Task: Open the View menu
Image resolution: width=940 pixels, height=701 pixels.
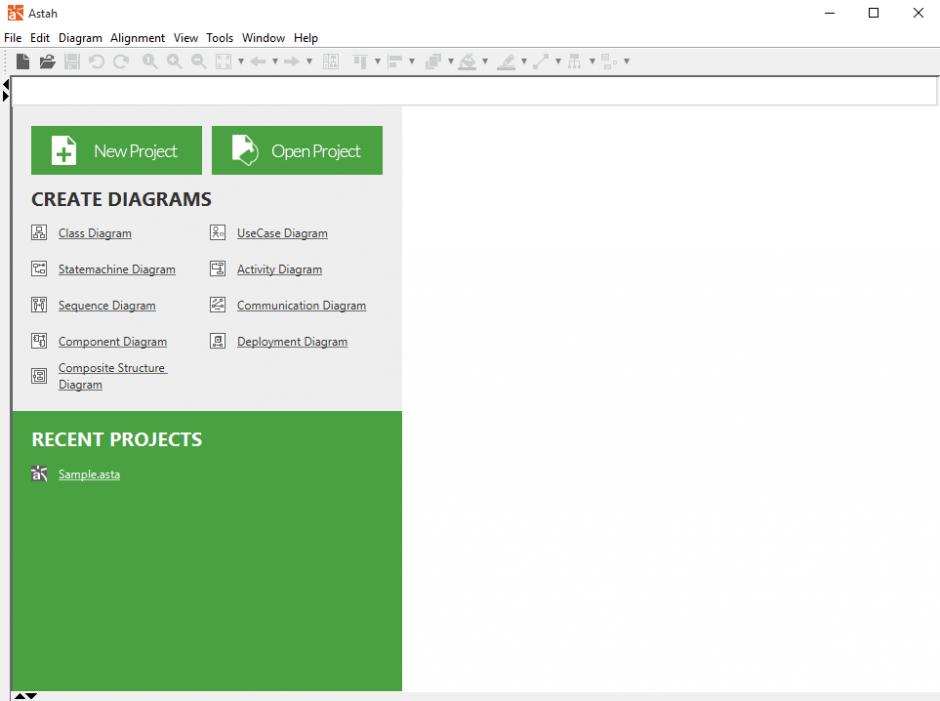Action: coord(186,38)
